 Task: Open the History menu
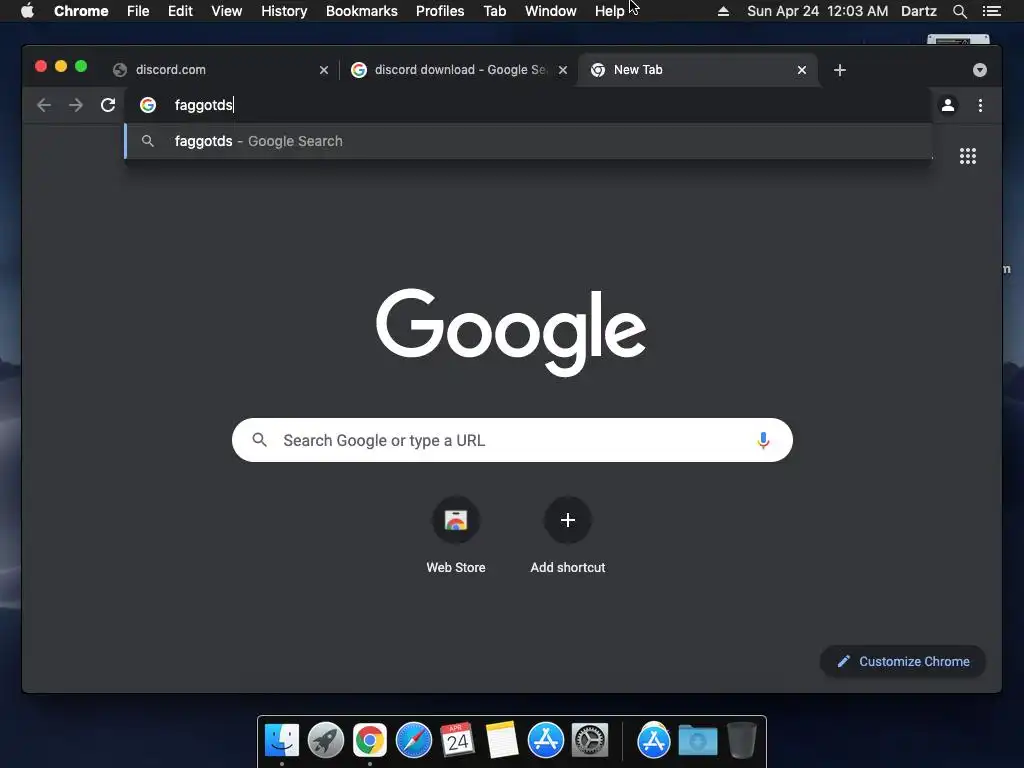pos(284,11)
